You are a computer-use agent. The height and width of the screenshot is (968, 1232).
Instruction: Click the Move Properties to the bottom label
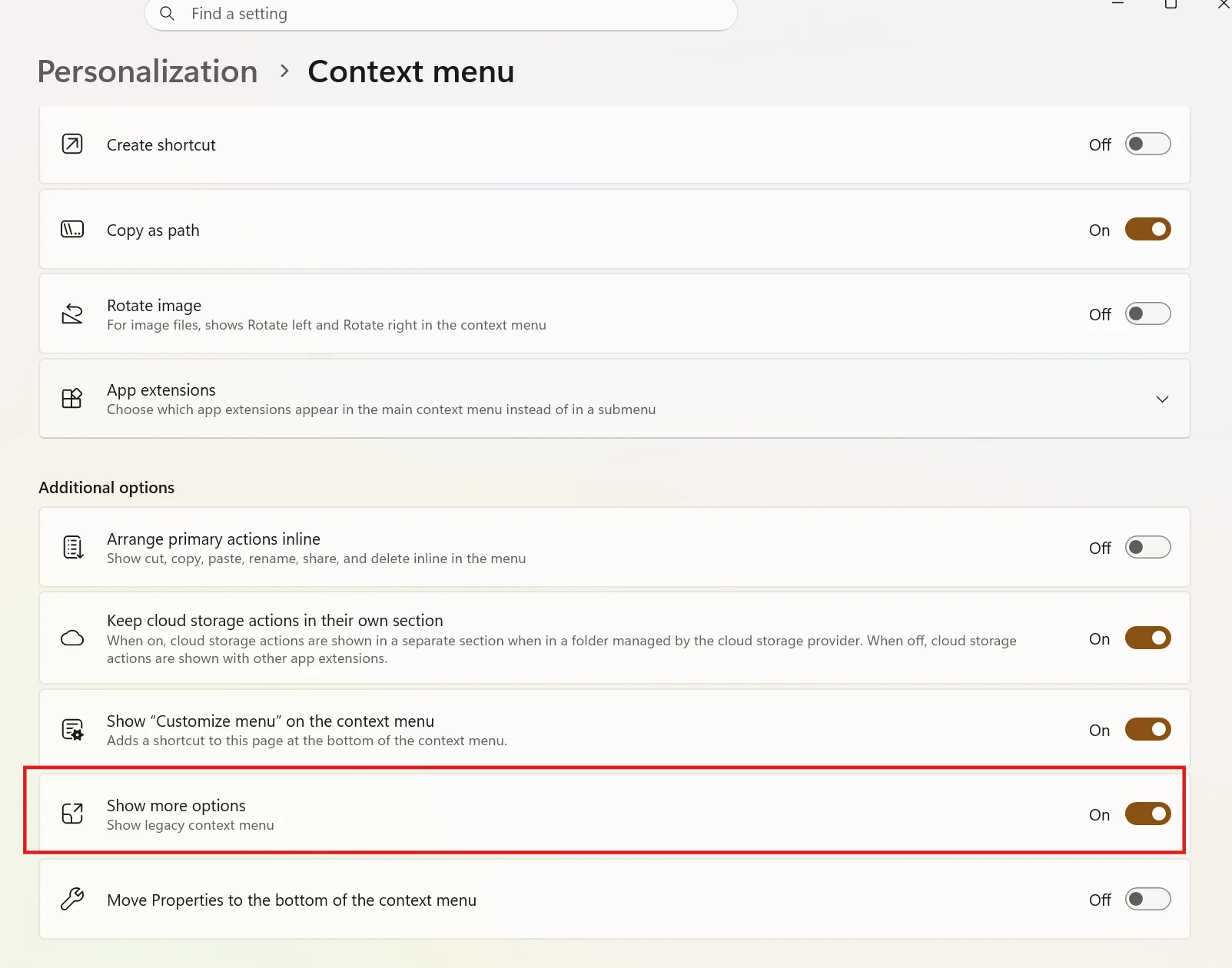292,900
